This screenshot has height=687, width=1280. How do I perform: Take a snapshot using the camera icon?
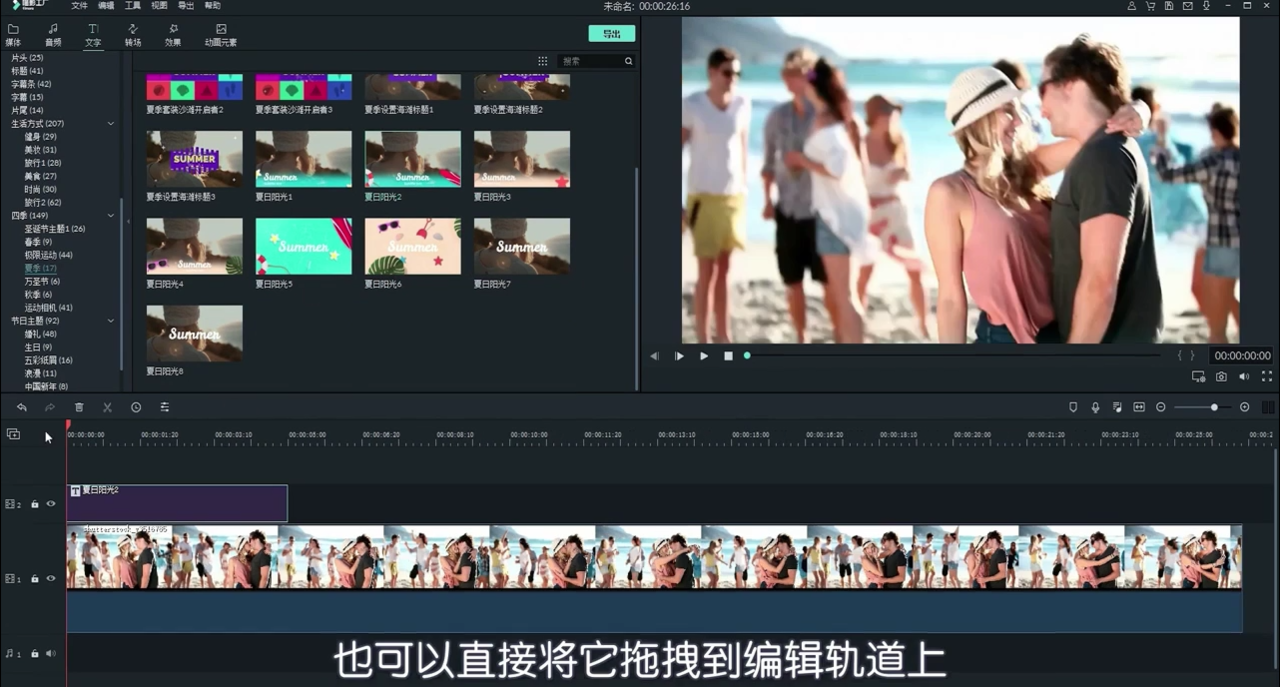click(x=1221, y=376)
